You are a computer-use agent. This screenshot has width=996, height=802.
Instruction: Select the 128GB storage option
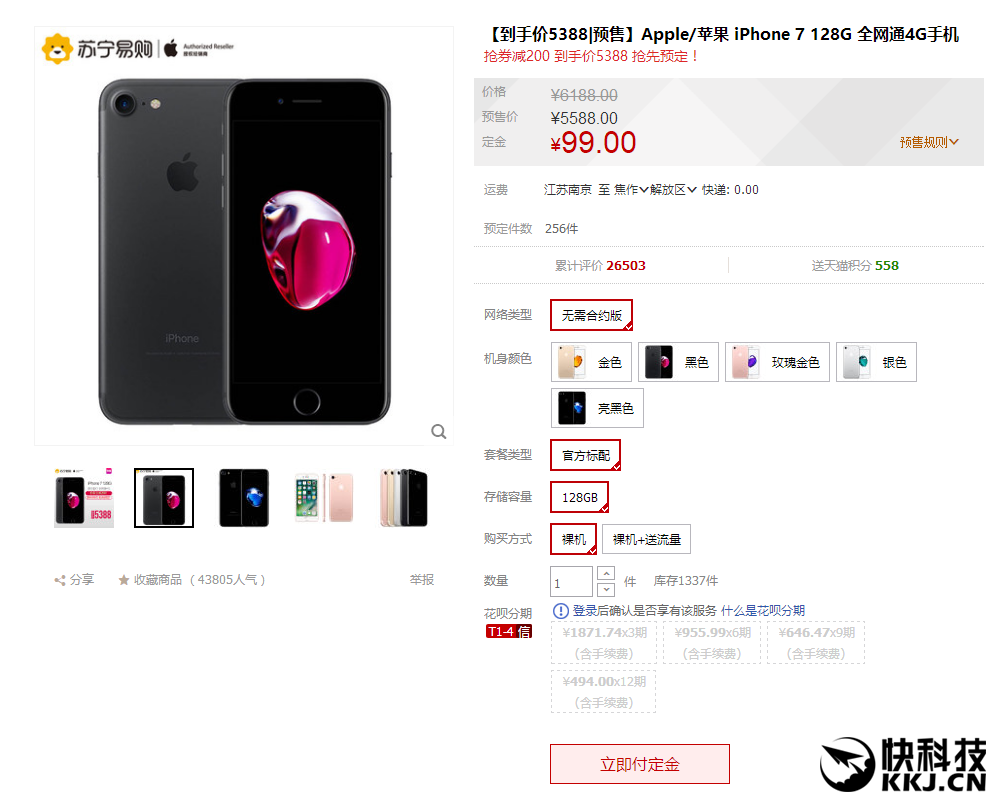(x=579, y=497)
